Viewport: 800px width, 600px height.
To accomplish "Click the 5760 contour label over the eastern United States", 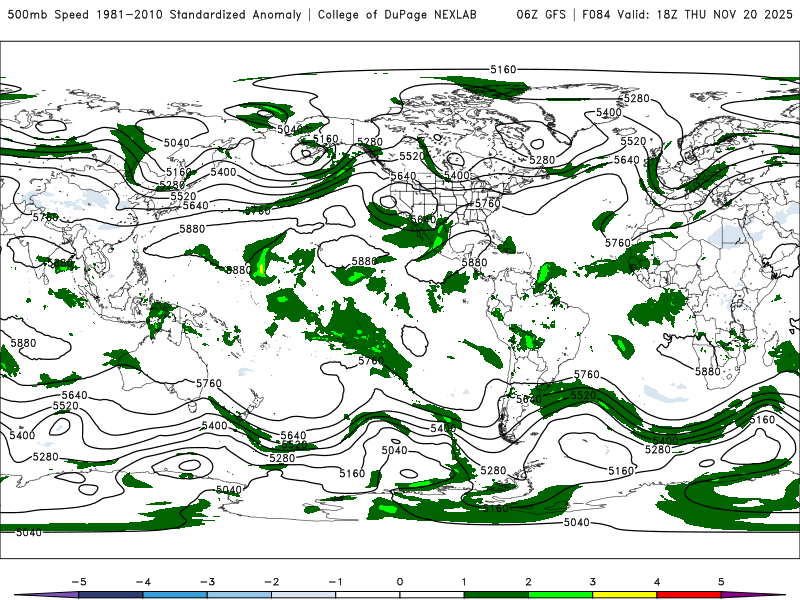I will click(x=488, y=203).
